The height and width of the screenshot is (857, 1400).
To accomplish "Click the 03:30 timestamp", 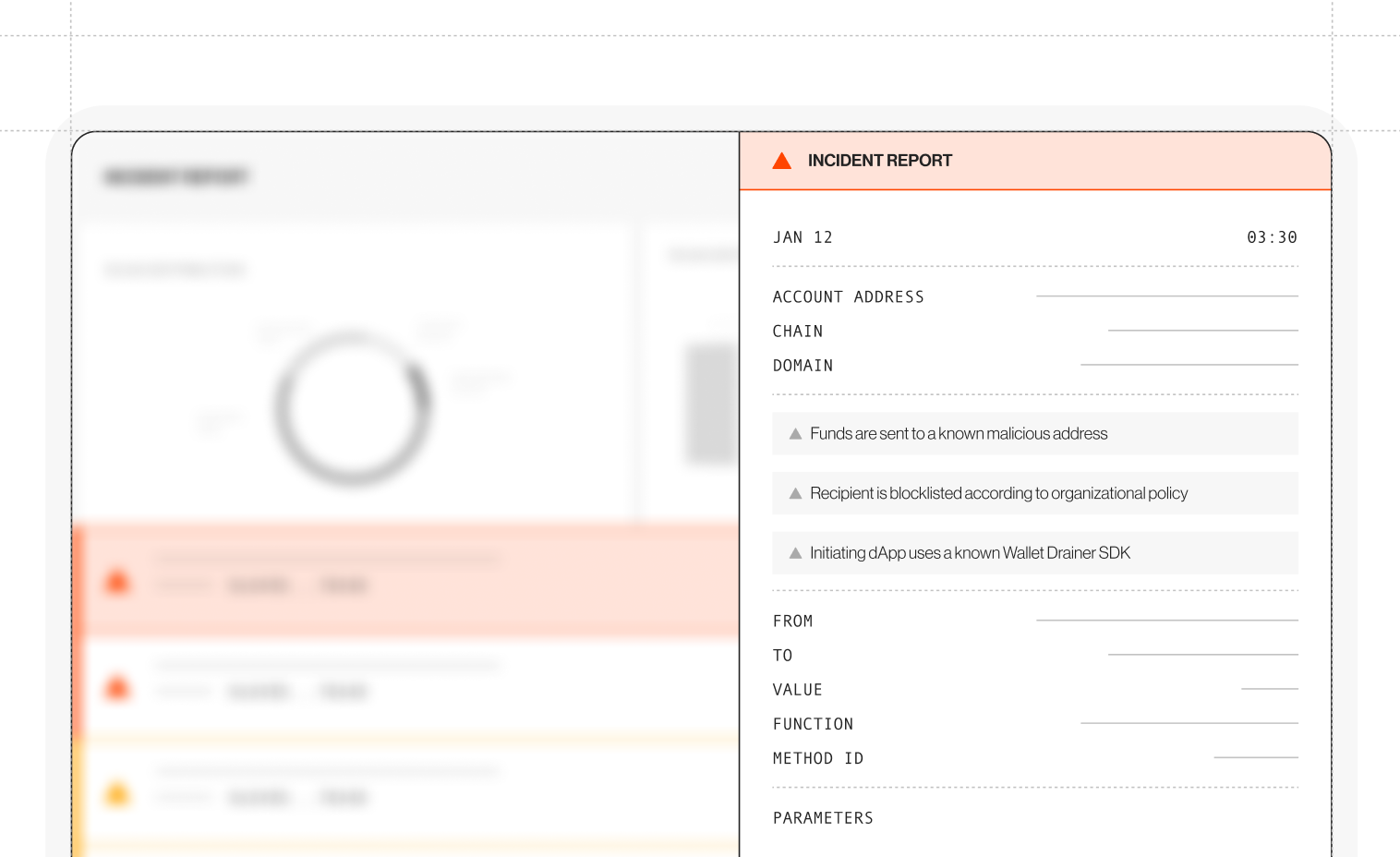I will (1272, 237).
